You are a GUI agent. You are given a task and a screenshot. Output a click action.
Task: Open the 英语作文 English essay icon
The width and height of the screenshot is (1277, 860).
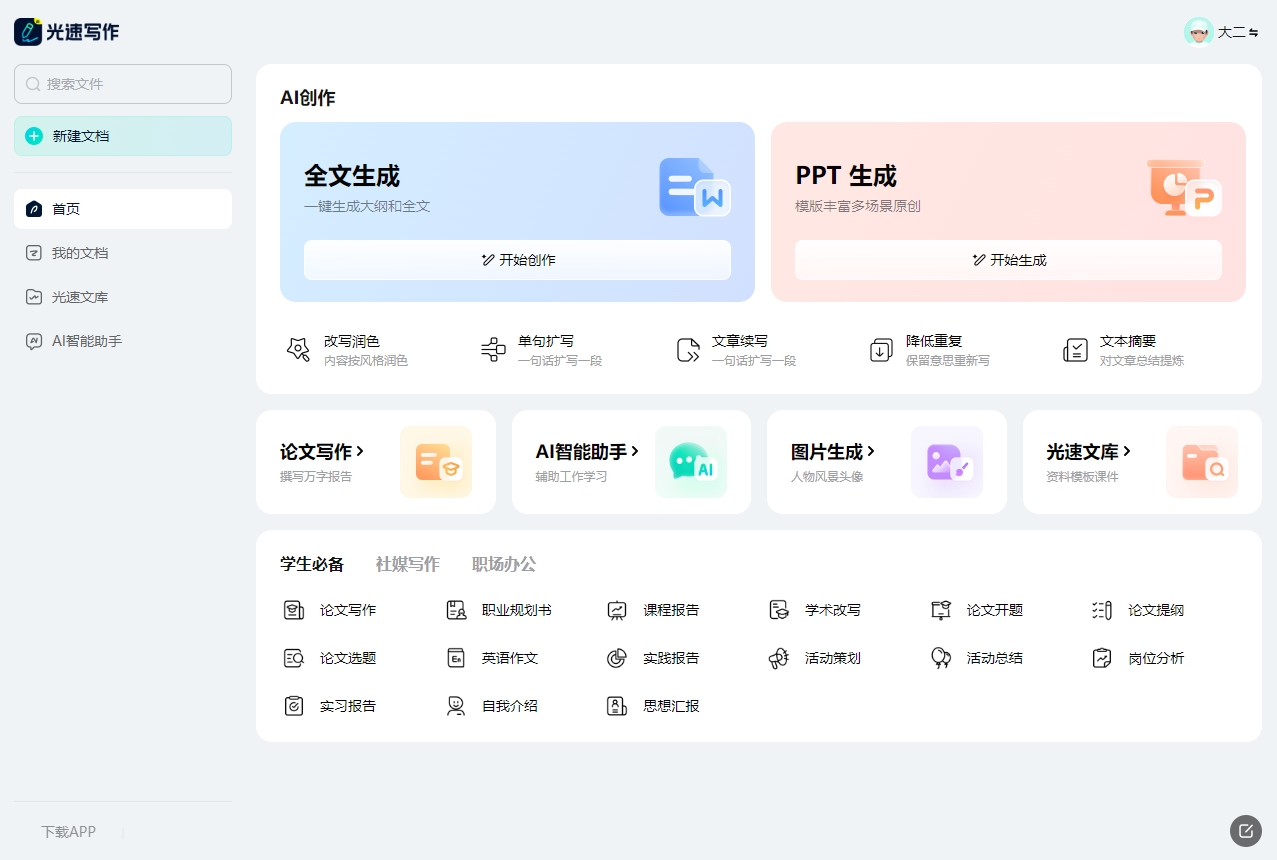coord(456,658)
